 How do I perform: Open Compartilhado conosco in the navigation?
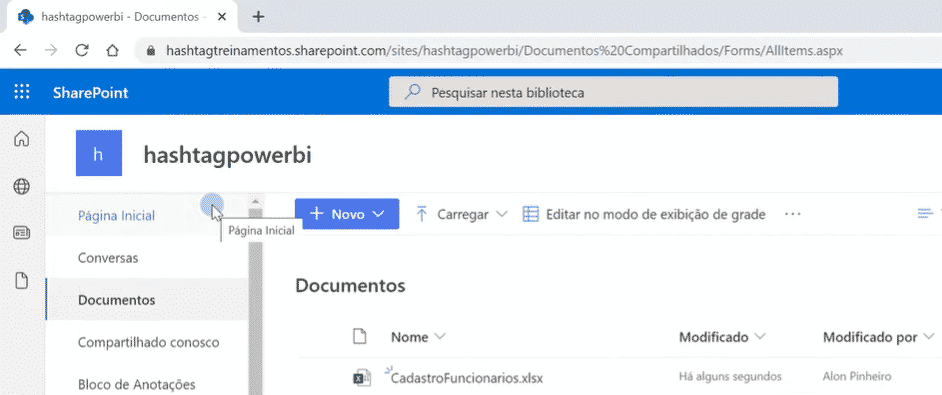click(148, 343)
